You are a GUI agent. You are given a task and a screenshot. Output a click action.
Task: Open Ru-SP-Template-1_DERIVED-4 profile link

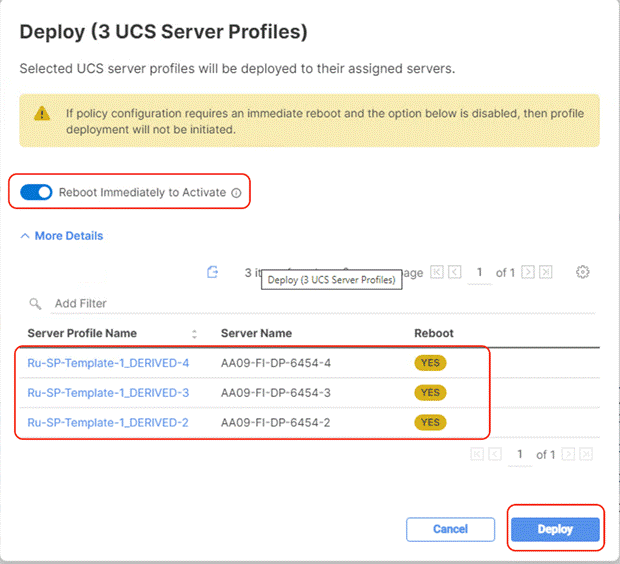pos(108,363)
